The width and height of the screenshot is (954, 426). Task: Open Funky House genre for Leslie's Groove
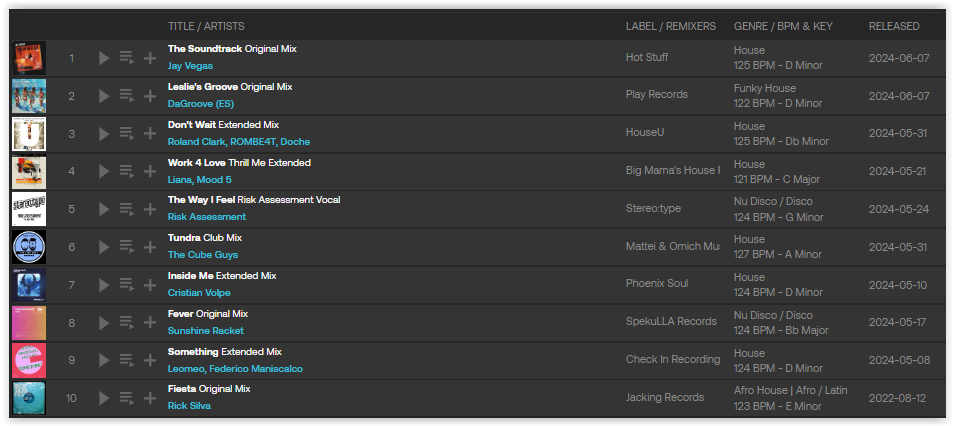click(x=765, y=88)
